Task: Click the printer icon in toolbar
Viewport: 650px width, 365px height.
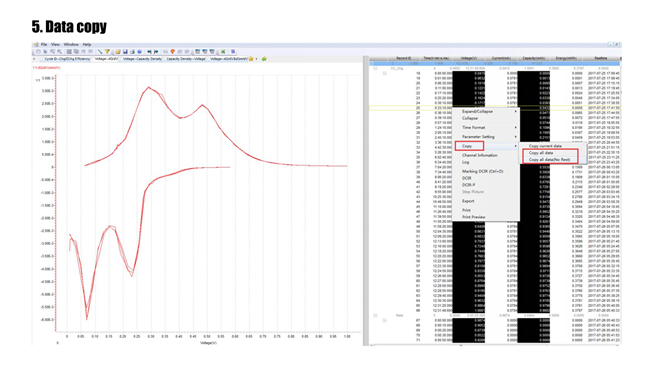Action: click(x=132, y=52)
